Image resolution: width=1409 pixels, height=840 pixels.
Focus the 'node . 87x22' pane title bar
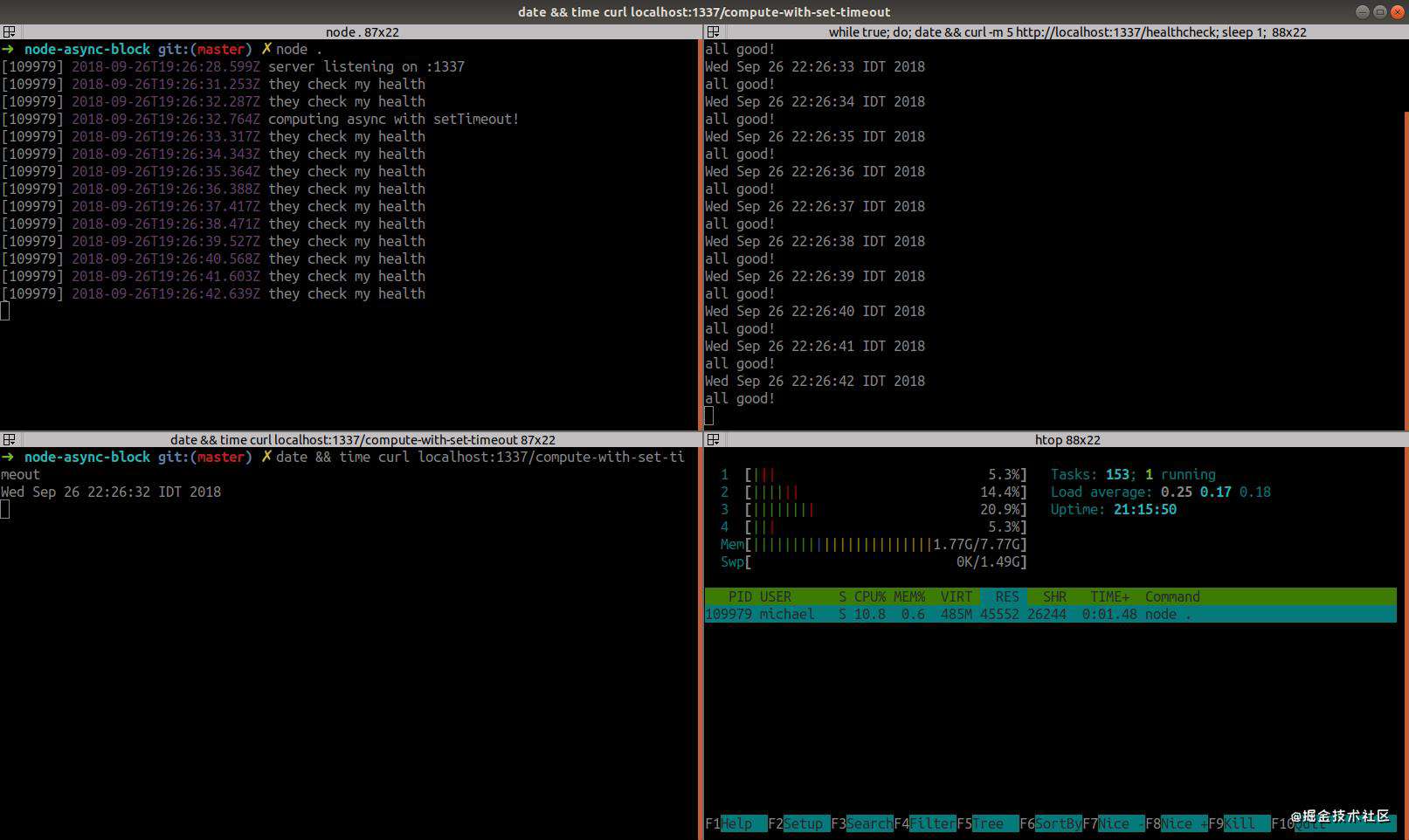362,31
